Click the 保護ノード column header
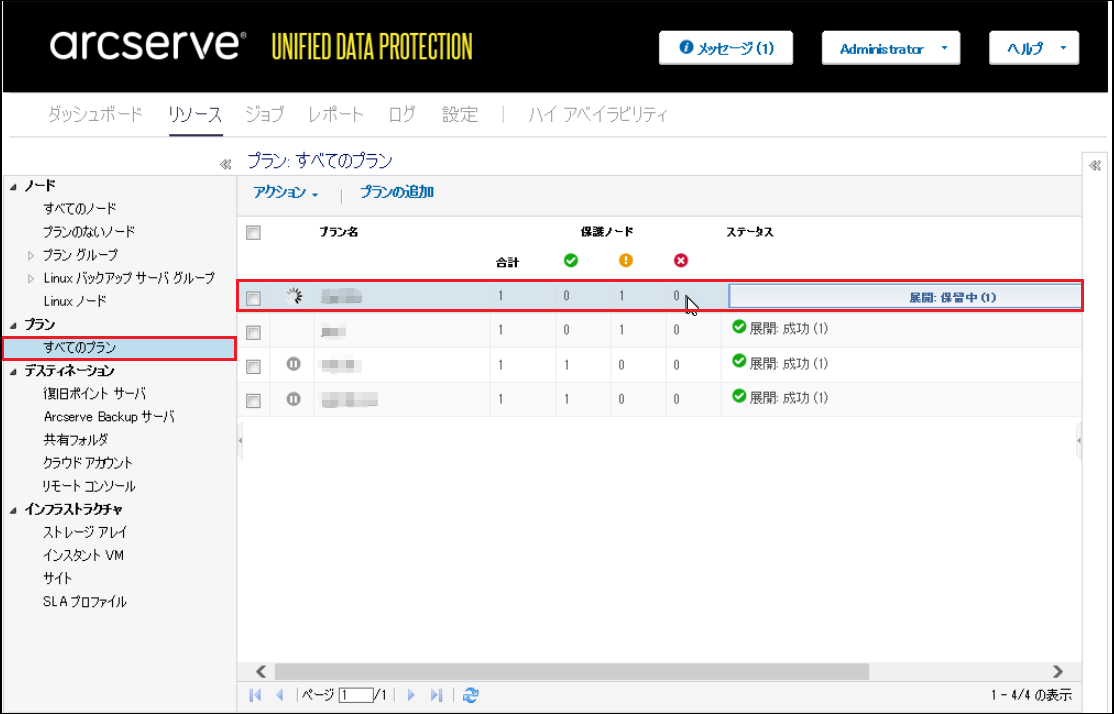1114x714 pixels. pyautogui.click(x=606, y=232)
